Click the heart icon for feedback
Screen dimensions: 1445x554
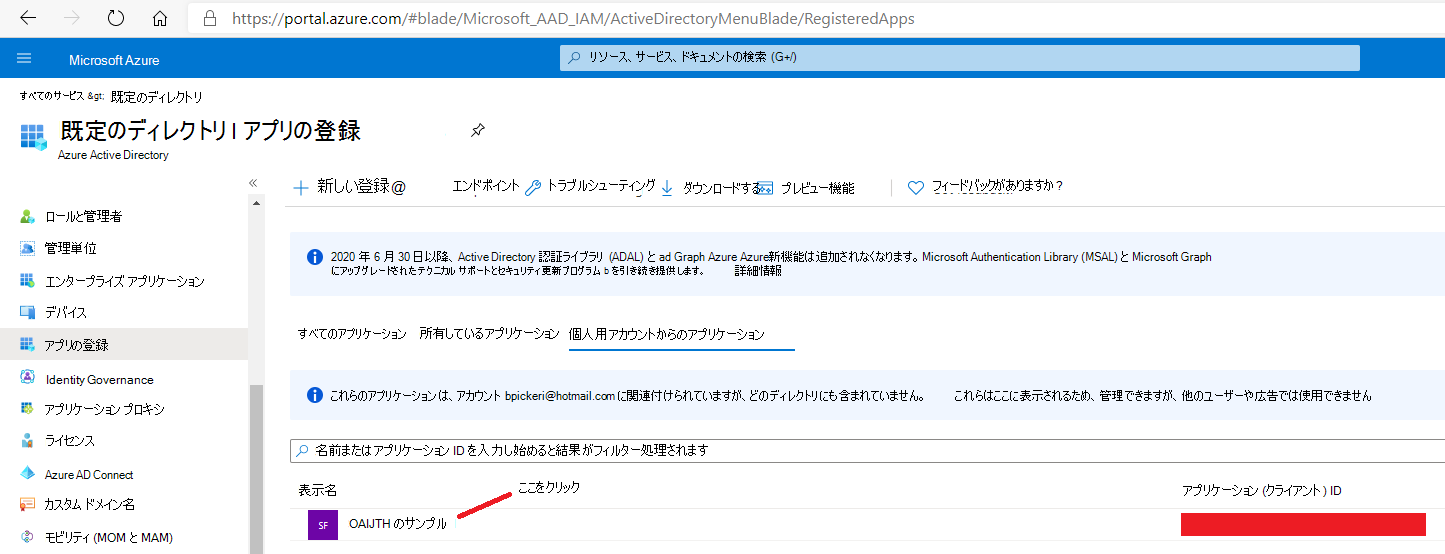(915, 187)
